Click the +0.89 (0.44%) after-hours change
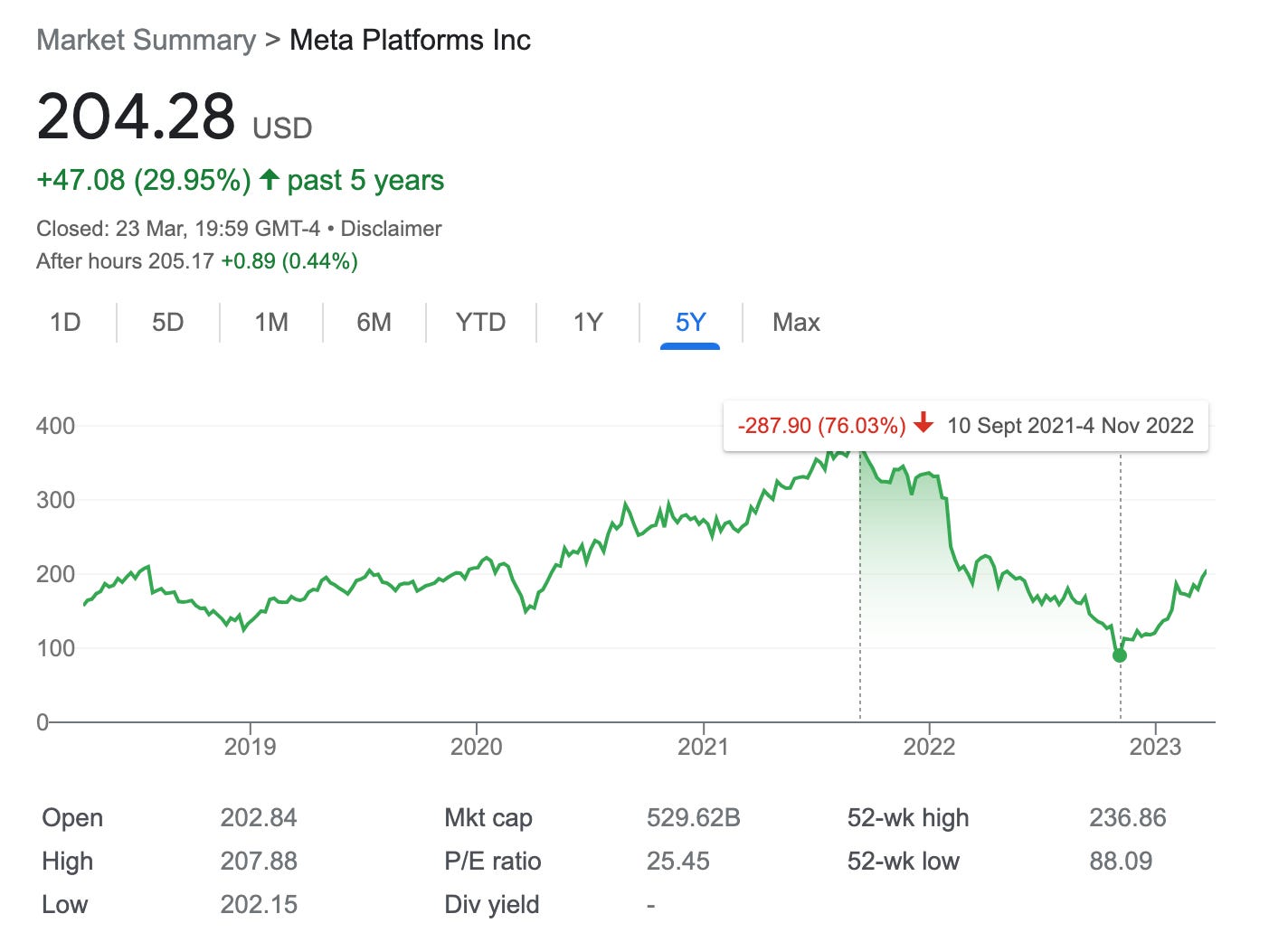Image resolution: width=1288 pixels, height=942 pixels. pyautogui.click(x=289, y=261)
